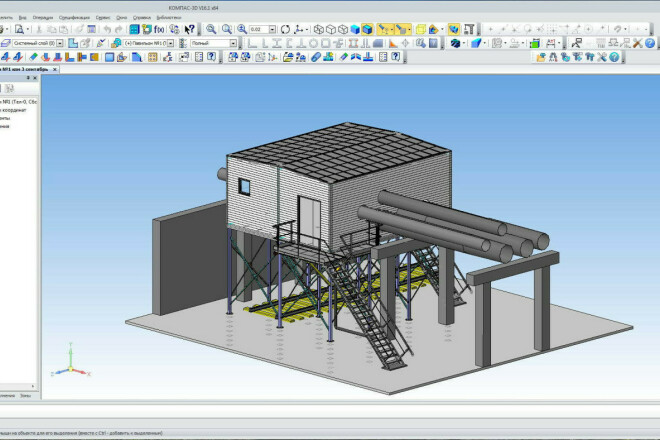
Task: Click the undo arrow icon
Action: coord(106,30)
